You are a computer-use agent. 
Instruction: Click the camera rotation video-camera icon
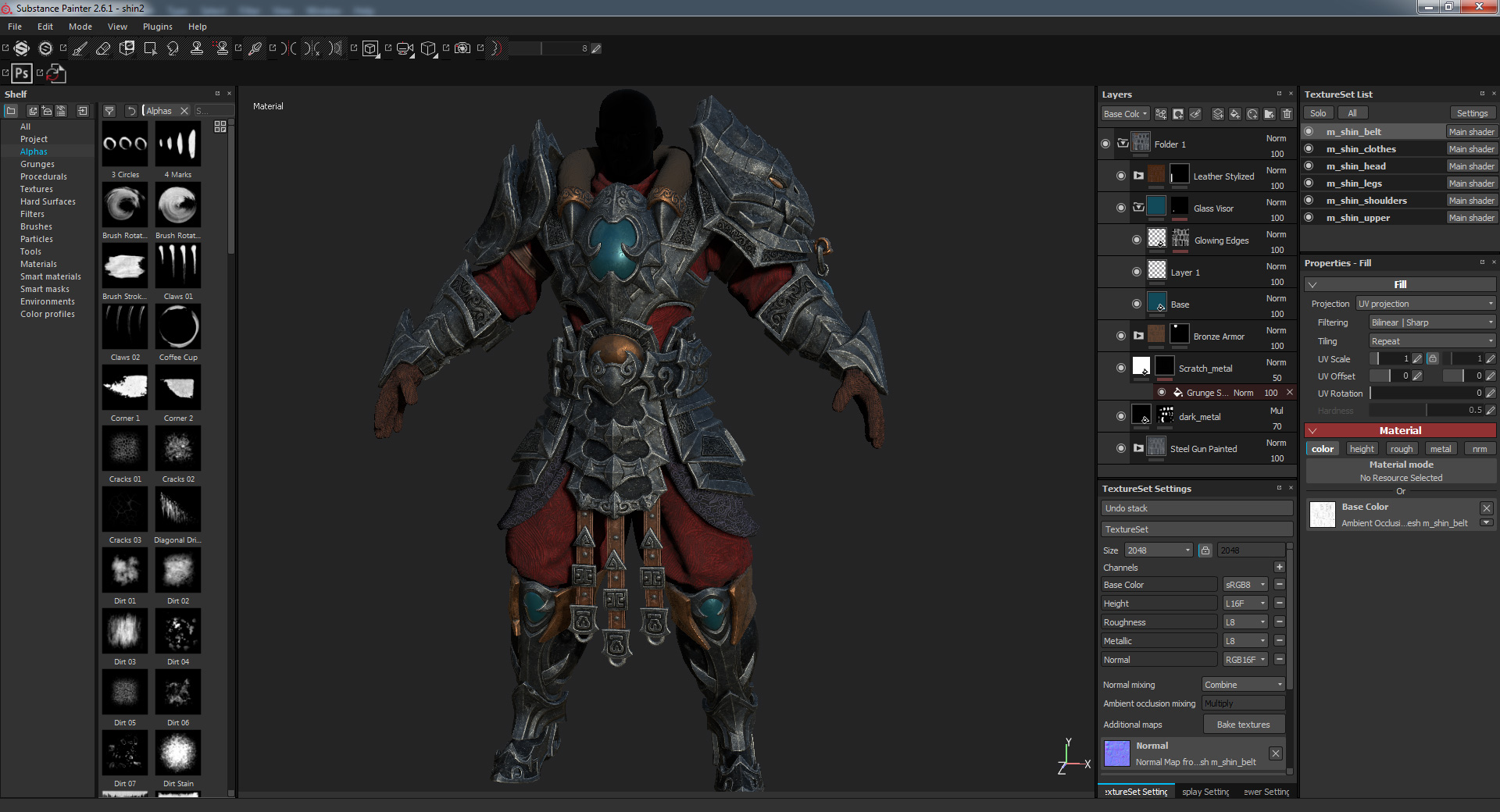(405, 48)
